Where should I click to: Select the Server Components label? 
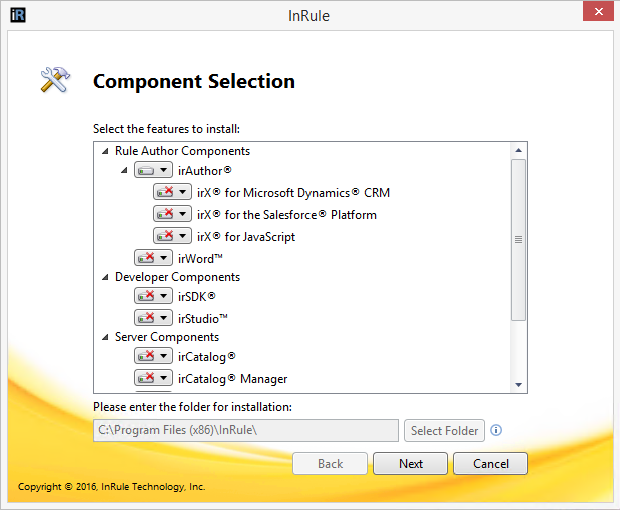pyautogui.click(x=166, y=337)
